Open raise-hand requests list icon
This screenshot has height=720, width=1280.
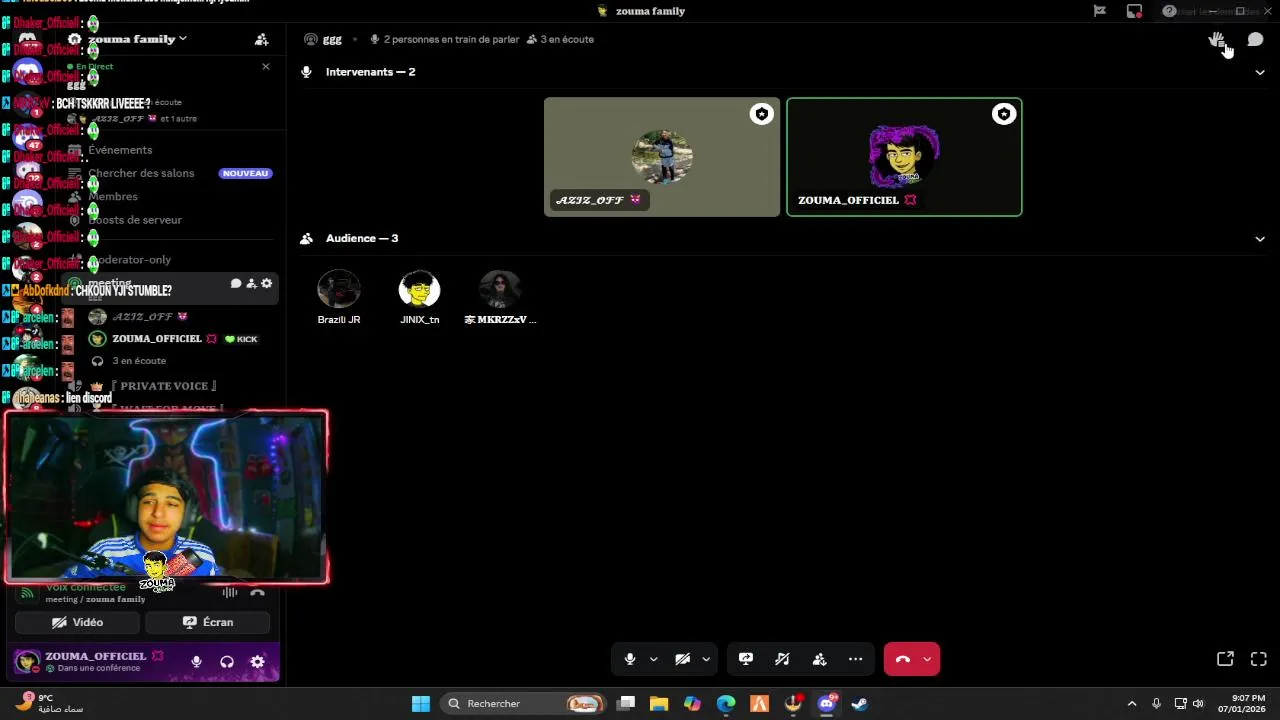pos(1216,39)
